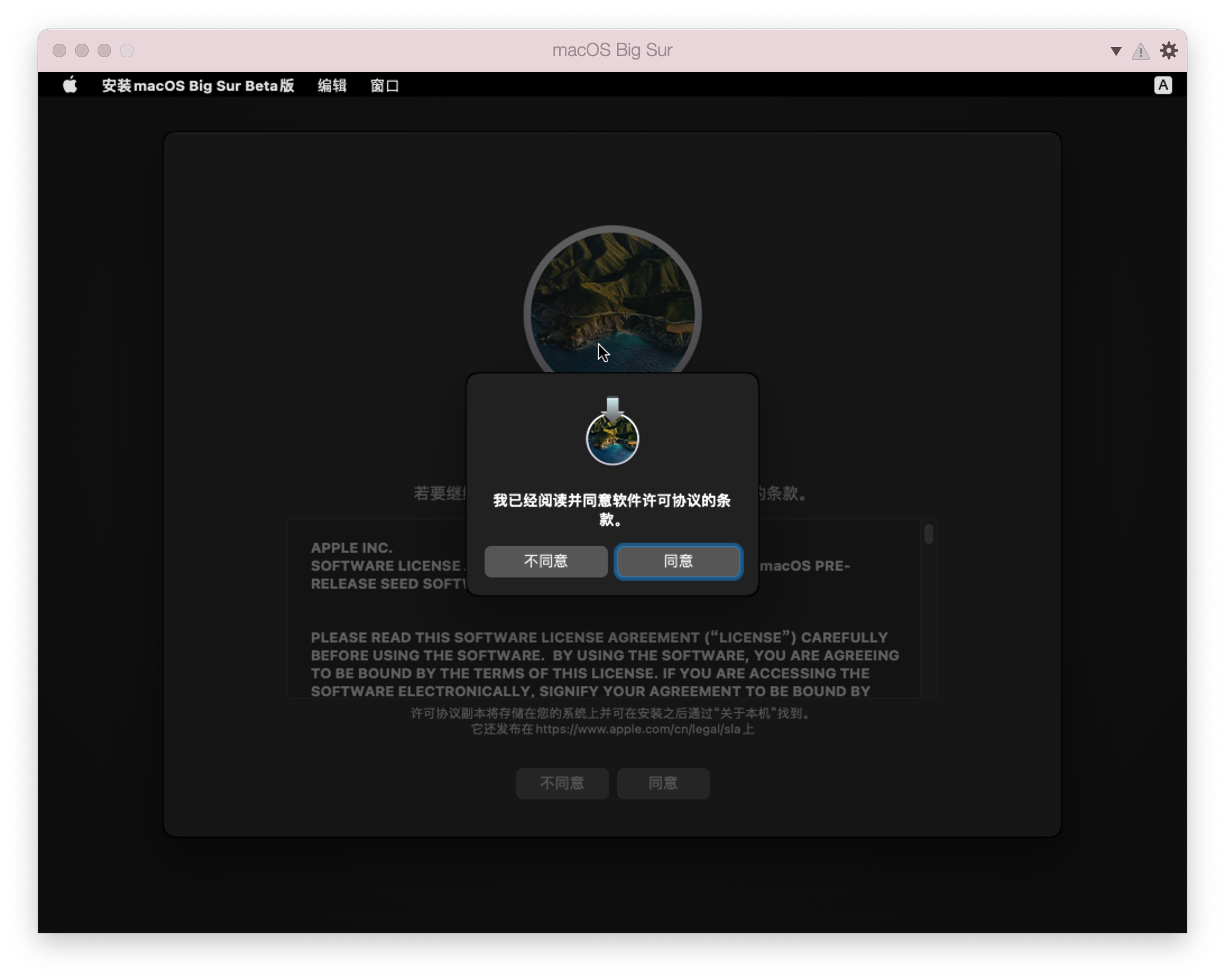1225x980 pixels.
Task: Click the 同意 button below the license text
Action: (662, 784)
